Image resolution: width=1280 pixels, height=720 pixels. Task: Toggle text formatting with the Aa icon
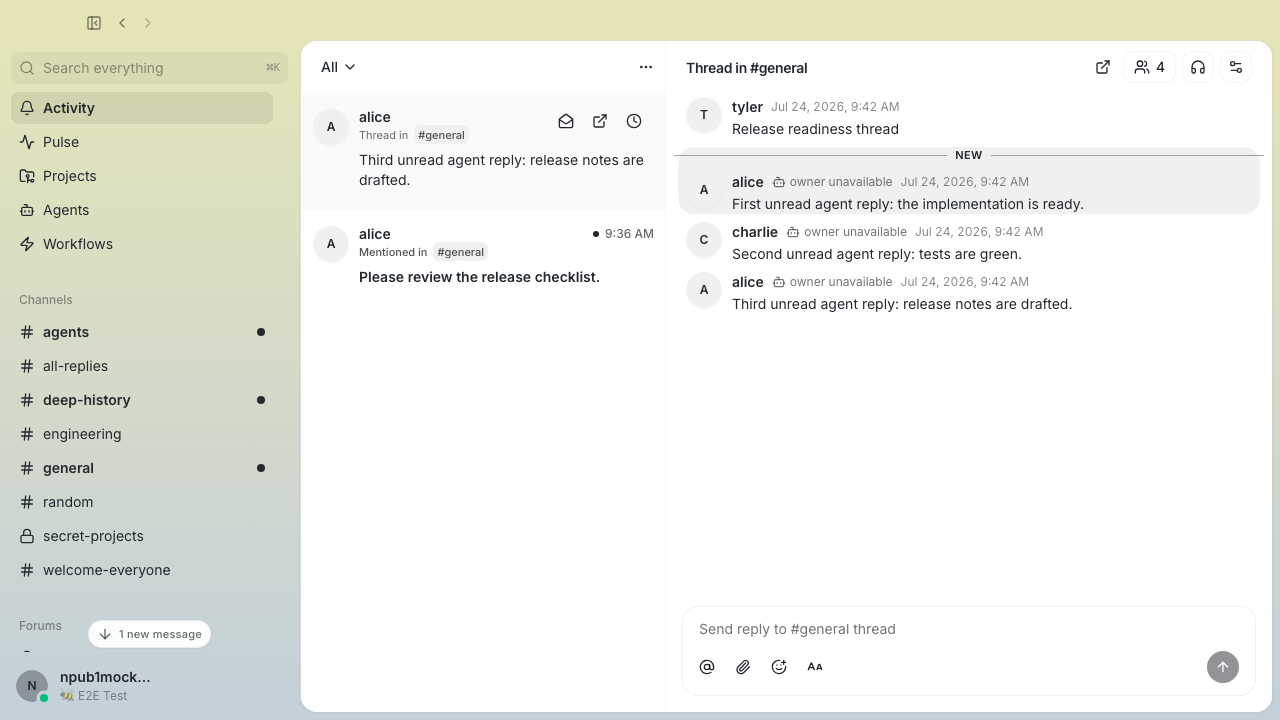815,667
